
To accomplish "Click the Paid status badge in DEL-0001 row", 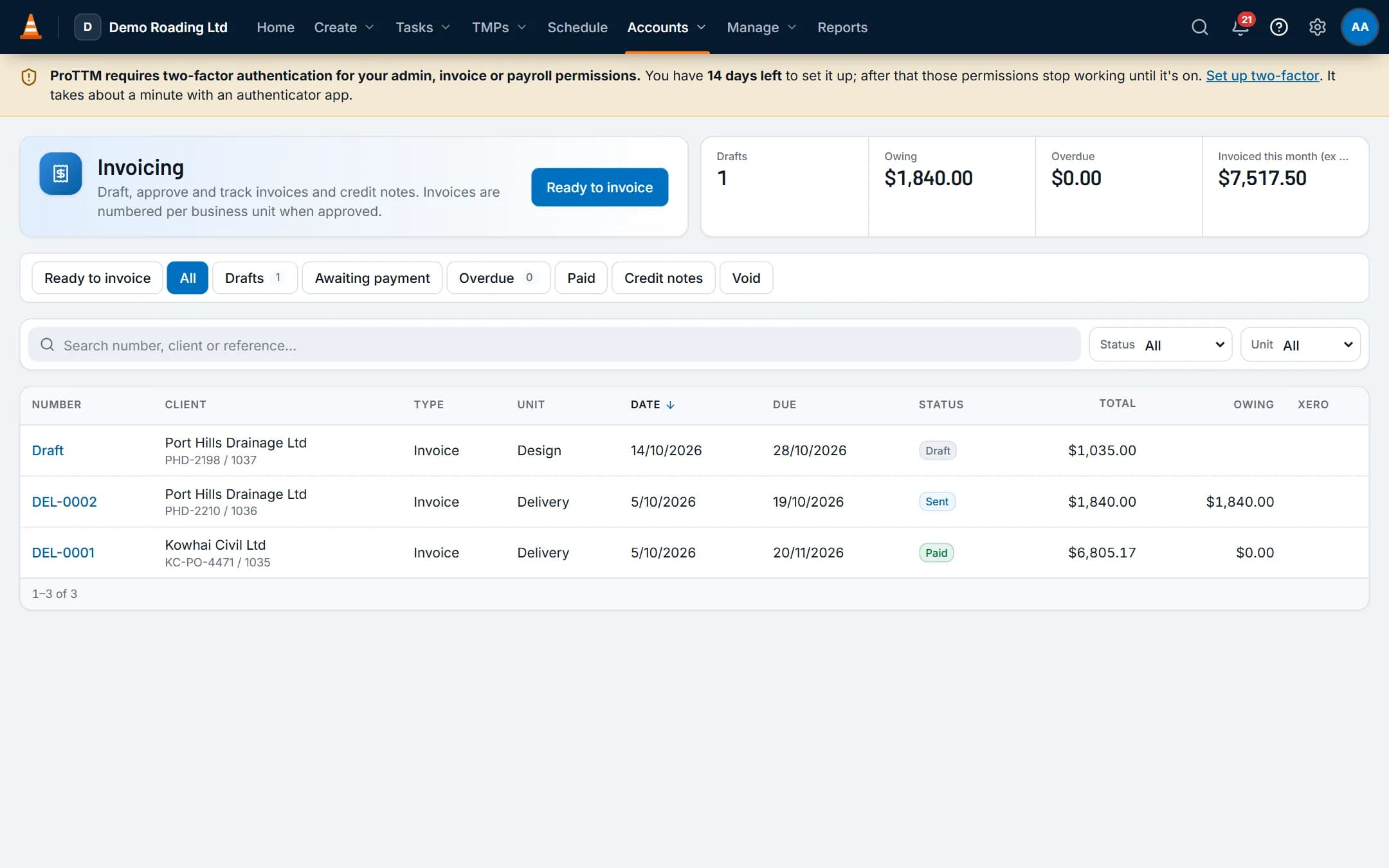I will tap(936, 552).
